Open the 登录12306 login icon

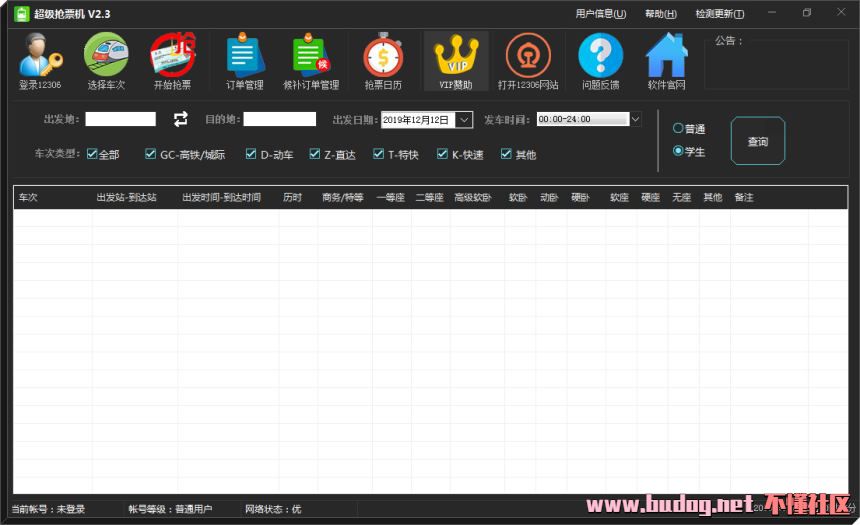coord(40,61)
